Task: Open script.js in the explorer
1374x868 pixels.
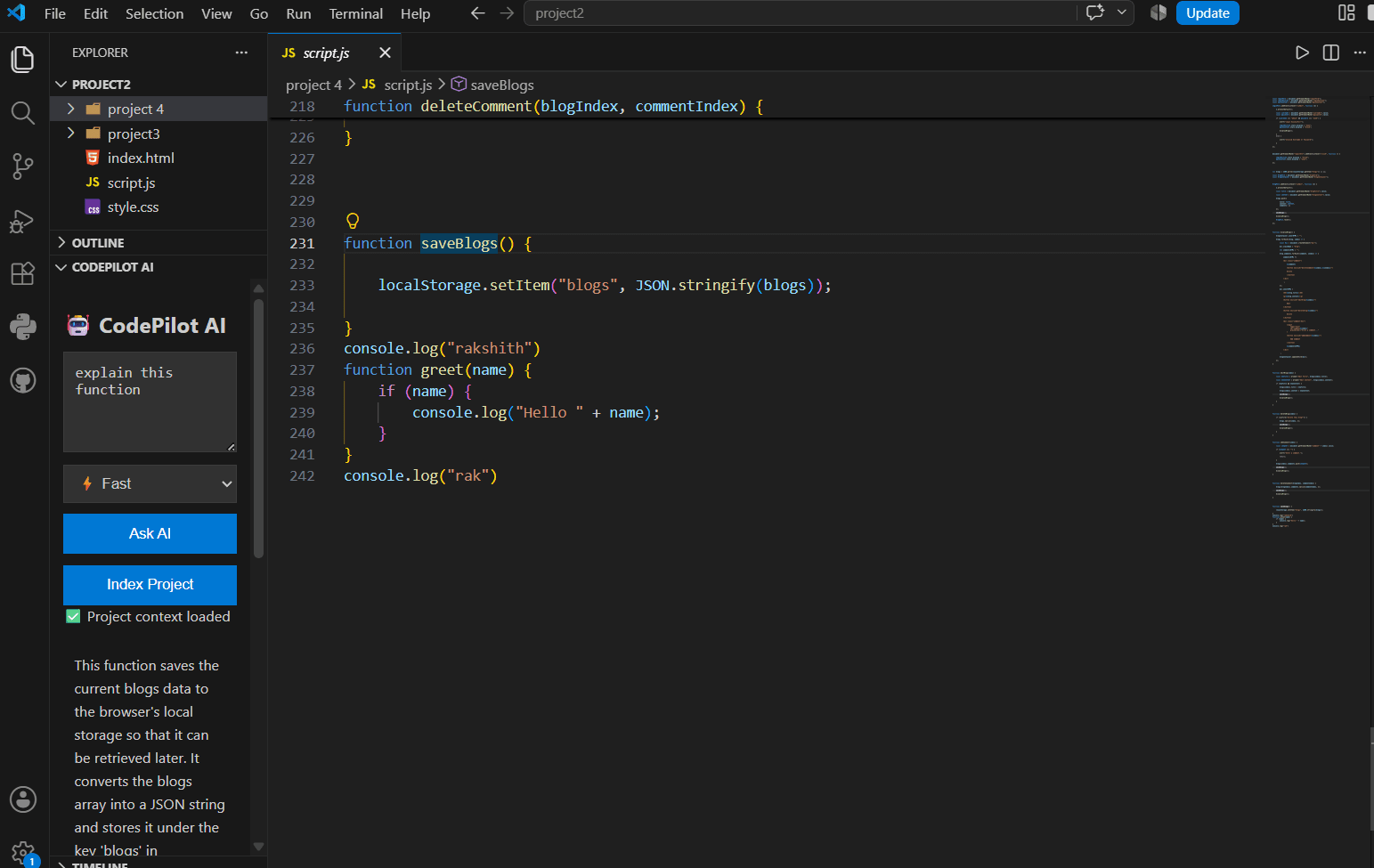Action: [131, 183]
